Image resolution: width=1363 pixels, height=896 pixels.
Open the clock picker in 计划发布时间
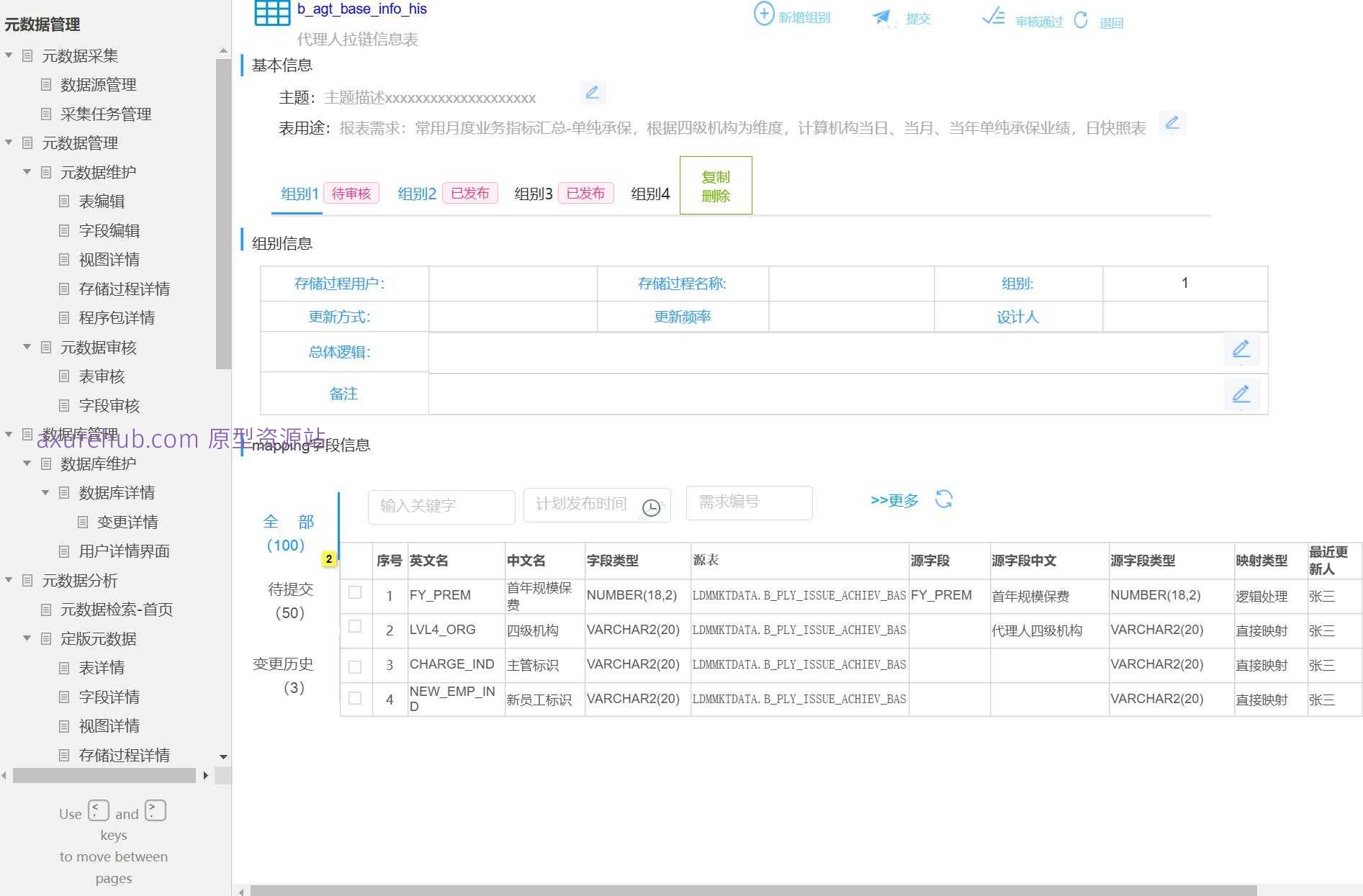[650, 509]
